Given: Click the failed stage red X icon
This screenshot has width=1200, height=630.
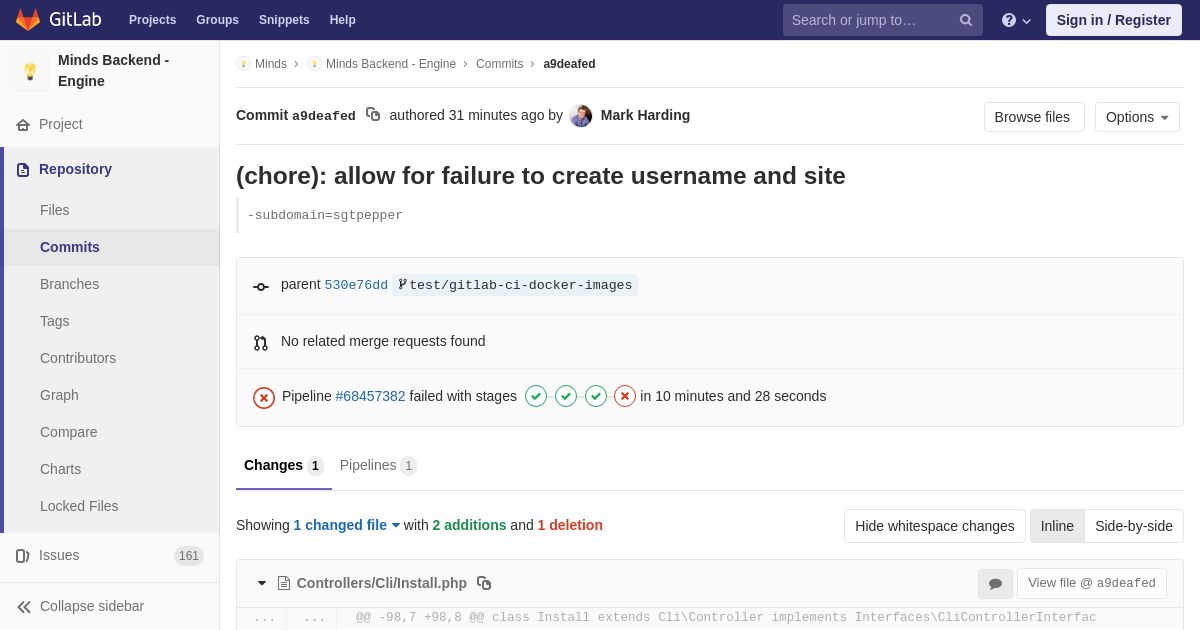Looking at the screenshot, I should click(x=625, y=396).
